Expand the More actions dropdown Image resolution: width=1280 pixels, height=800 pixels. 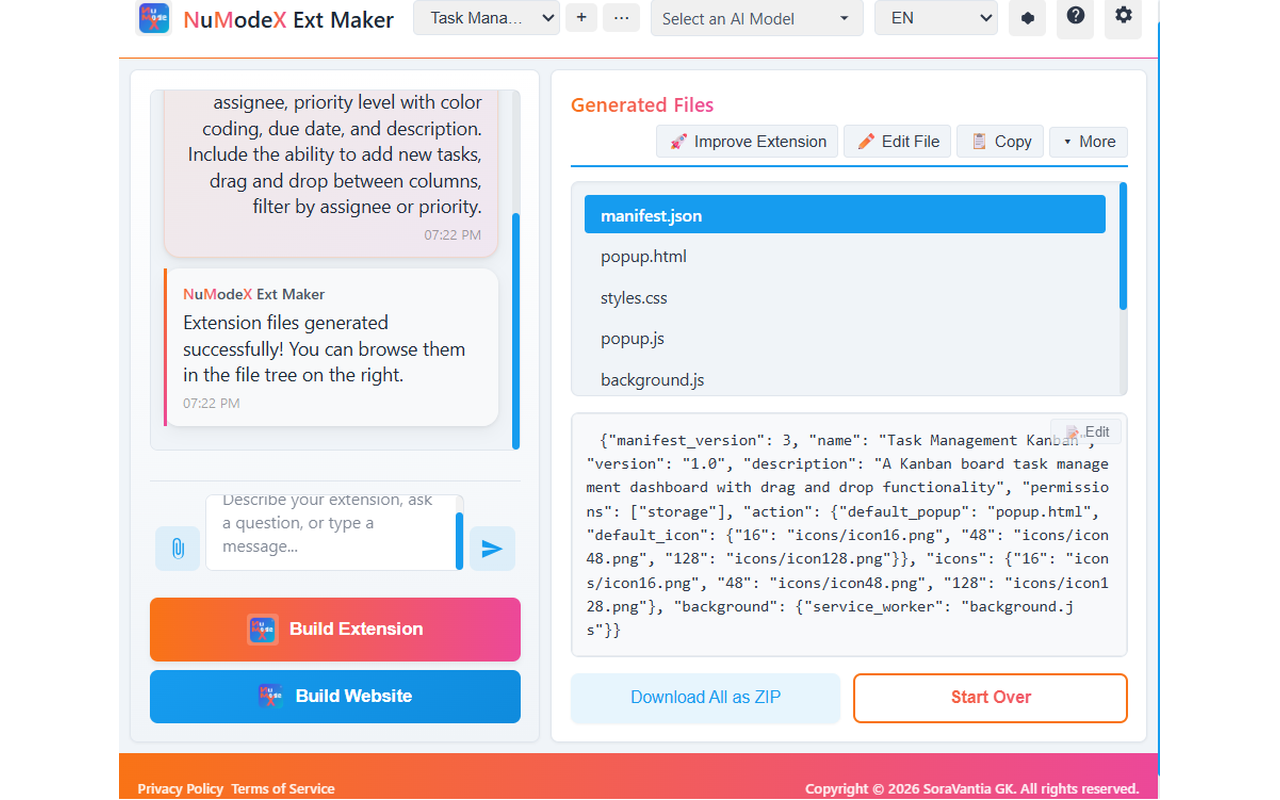coord(1088,141)
